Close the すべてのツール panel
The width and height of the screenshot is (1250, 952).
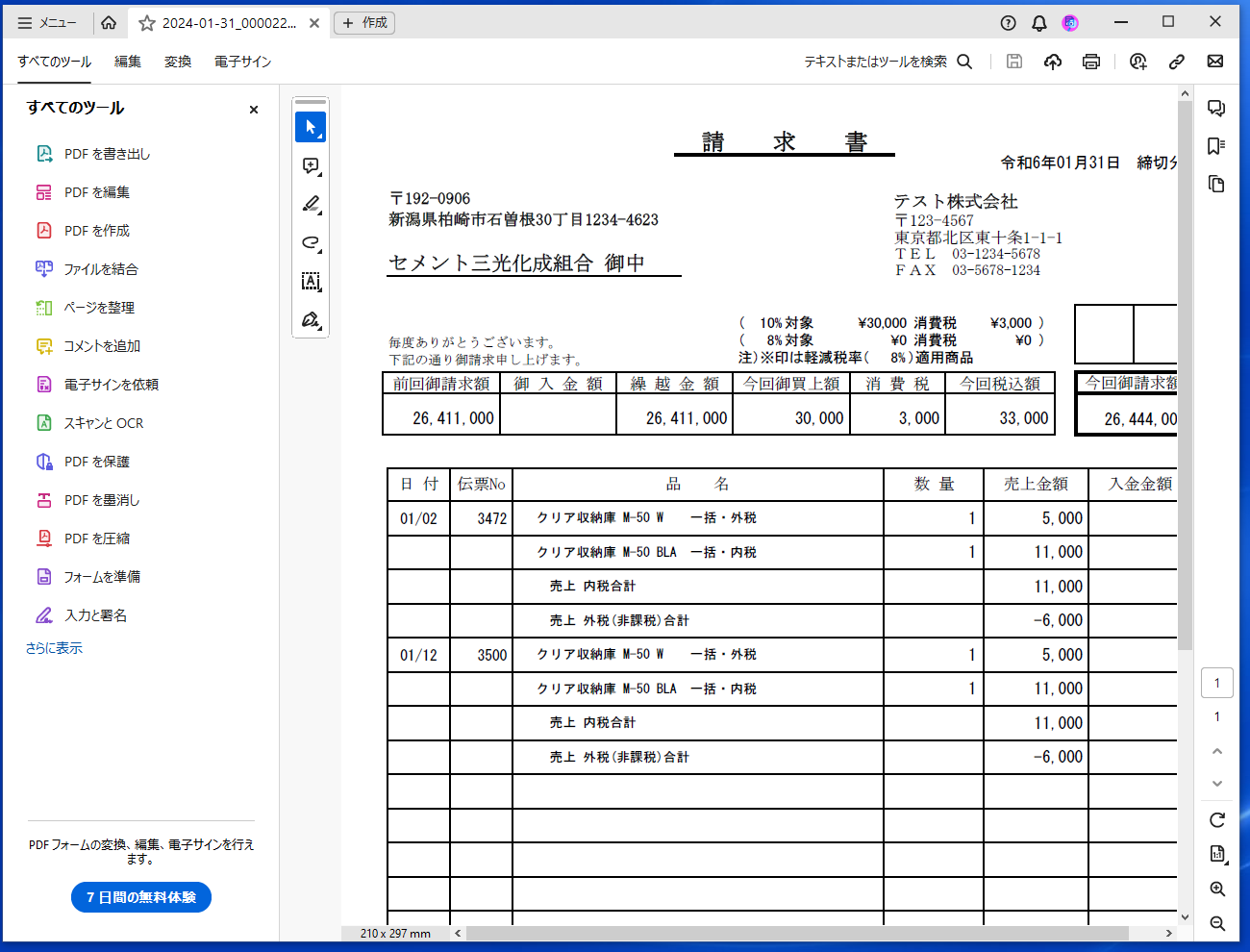[x=254, y=110]
